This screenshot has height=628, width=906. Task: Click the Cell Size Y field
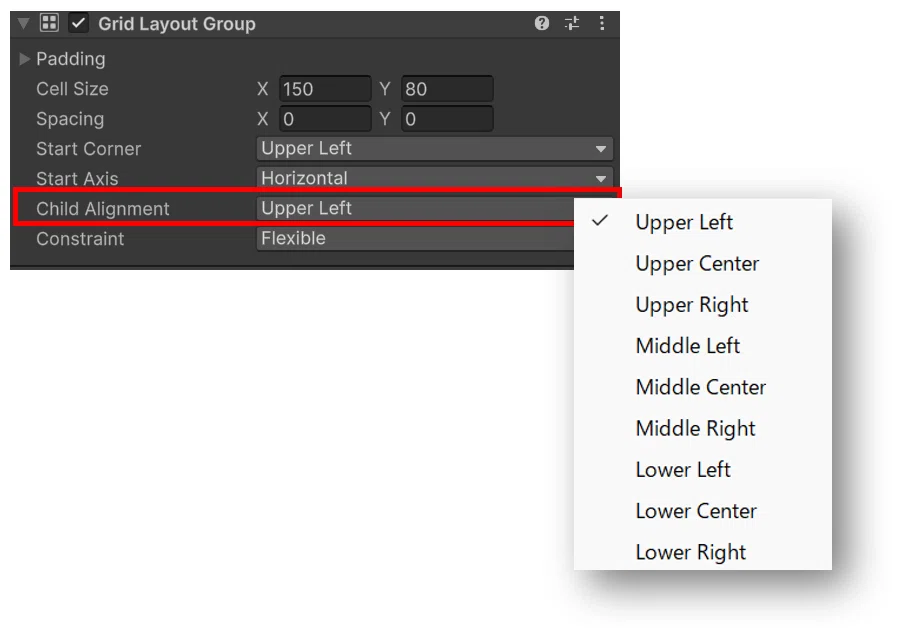(x=447, y=89)
